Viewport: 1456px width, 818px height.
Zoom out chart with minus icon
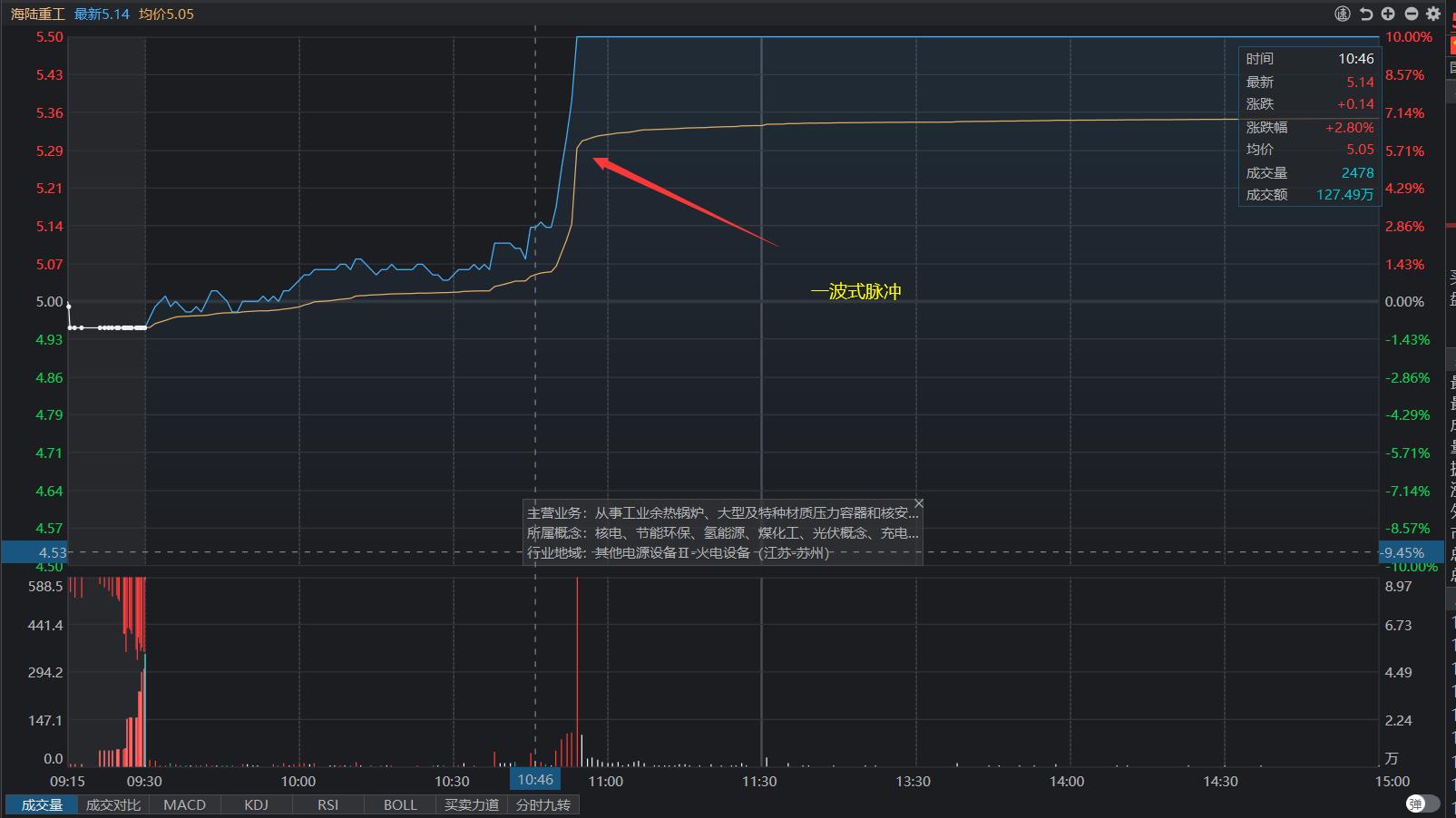click(1411, 14)
